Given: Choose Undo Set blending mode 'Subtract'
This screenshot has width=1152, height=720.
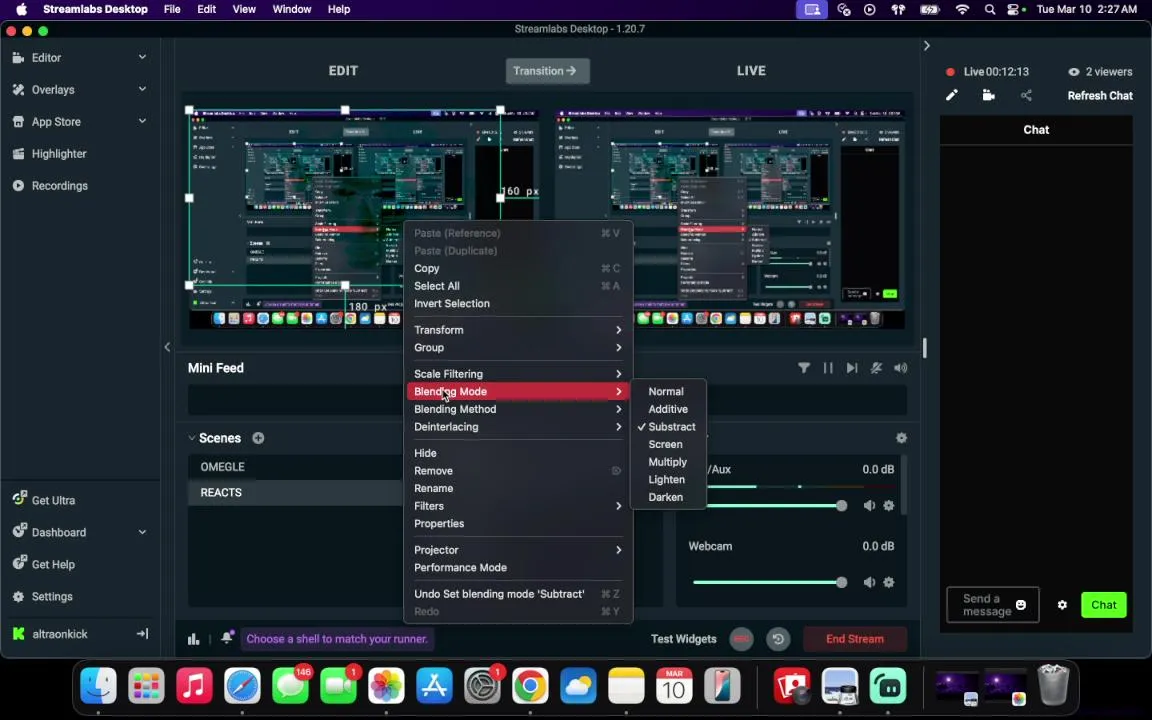Looking at the screenshot, I should coord(518,594).
